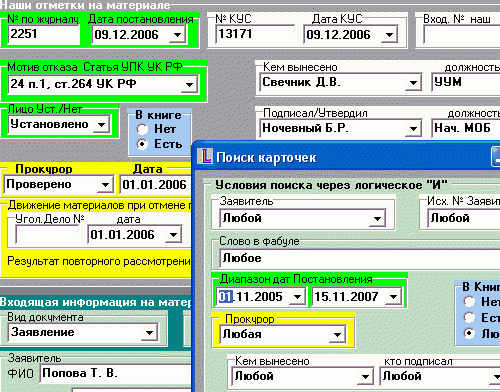Open end date 15.11.2007 dropdown arrow
The height and width of the screenshot is (392, 500).
394,297
